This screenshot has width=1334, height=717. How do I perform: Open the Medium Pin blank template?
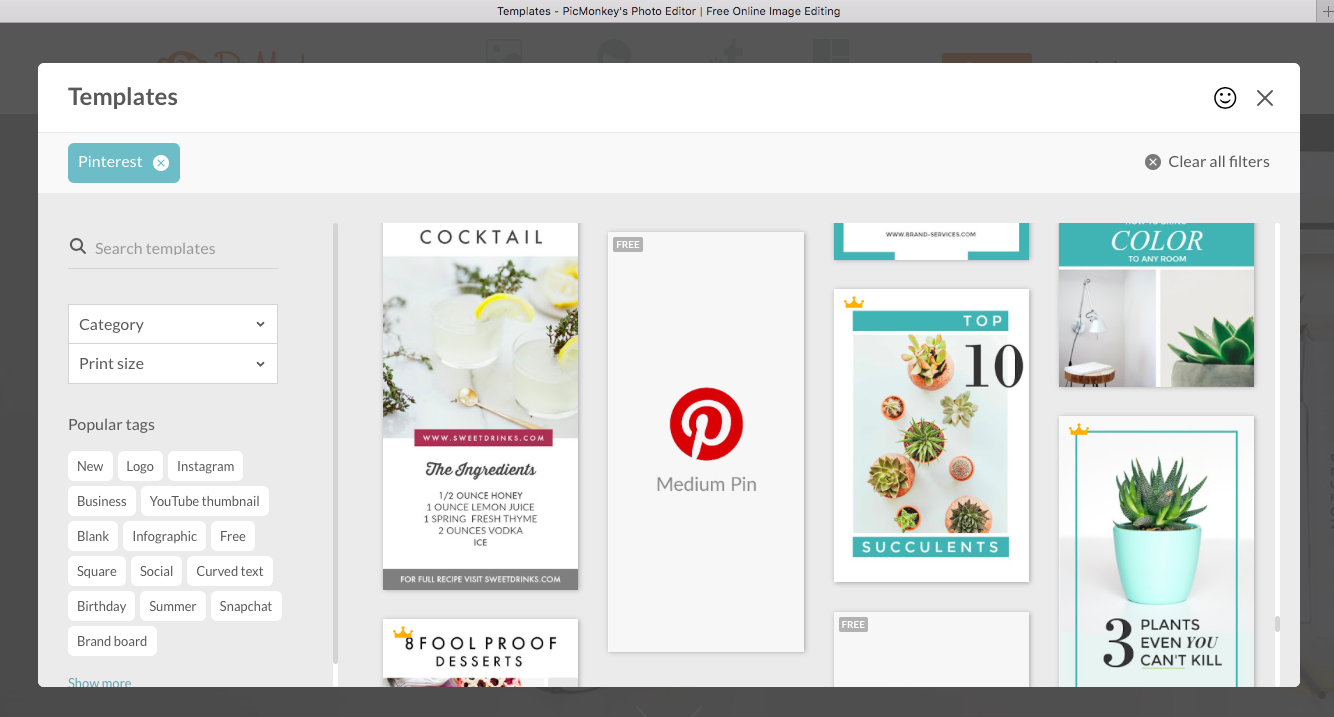pyautogui.click(x=706, y=442)
